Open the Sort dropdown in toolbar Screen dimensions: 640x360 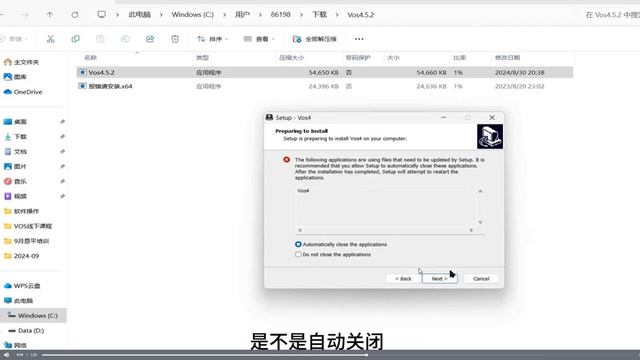tap(212, 39)
